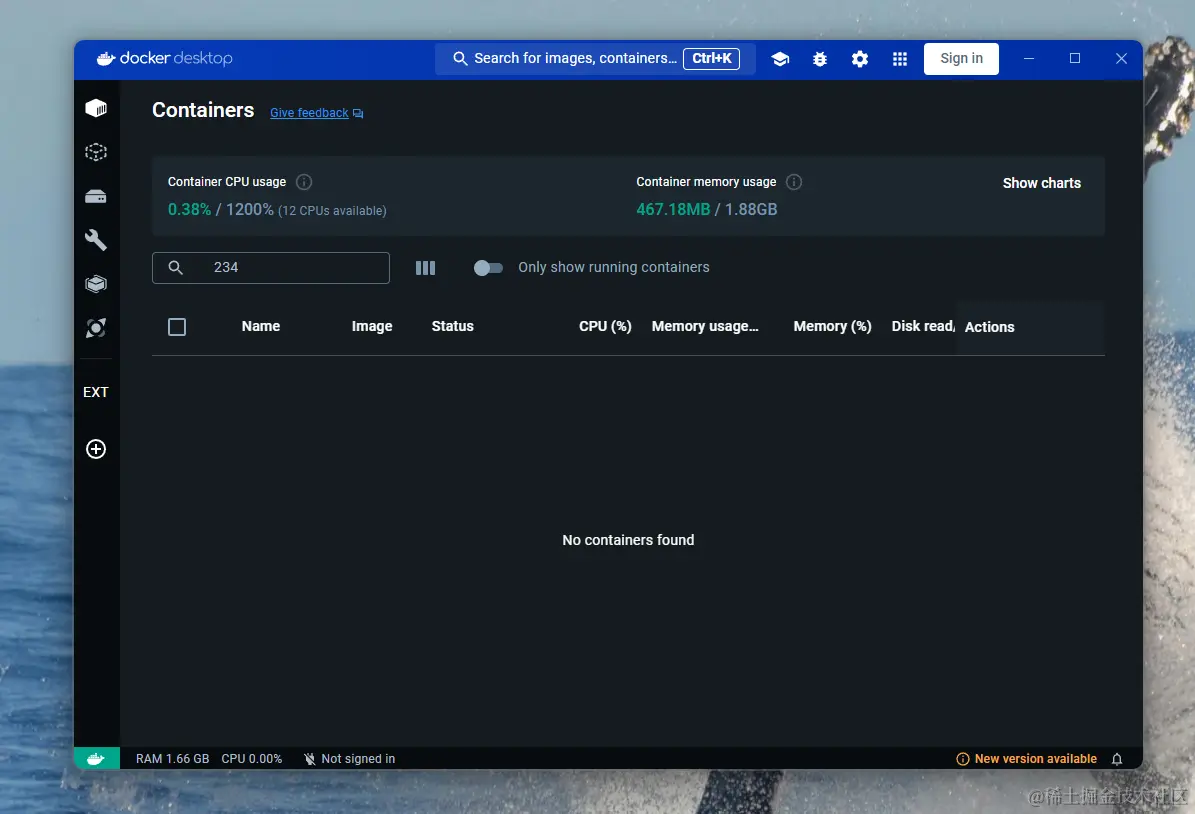
Task: Open the Give feedback link
Action: [x=309, y=113]
